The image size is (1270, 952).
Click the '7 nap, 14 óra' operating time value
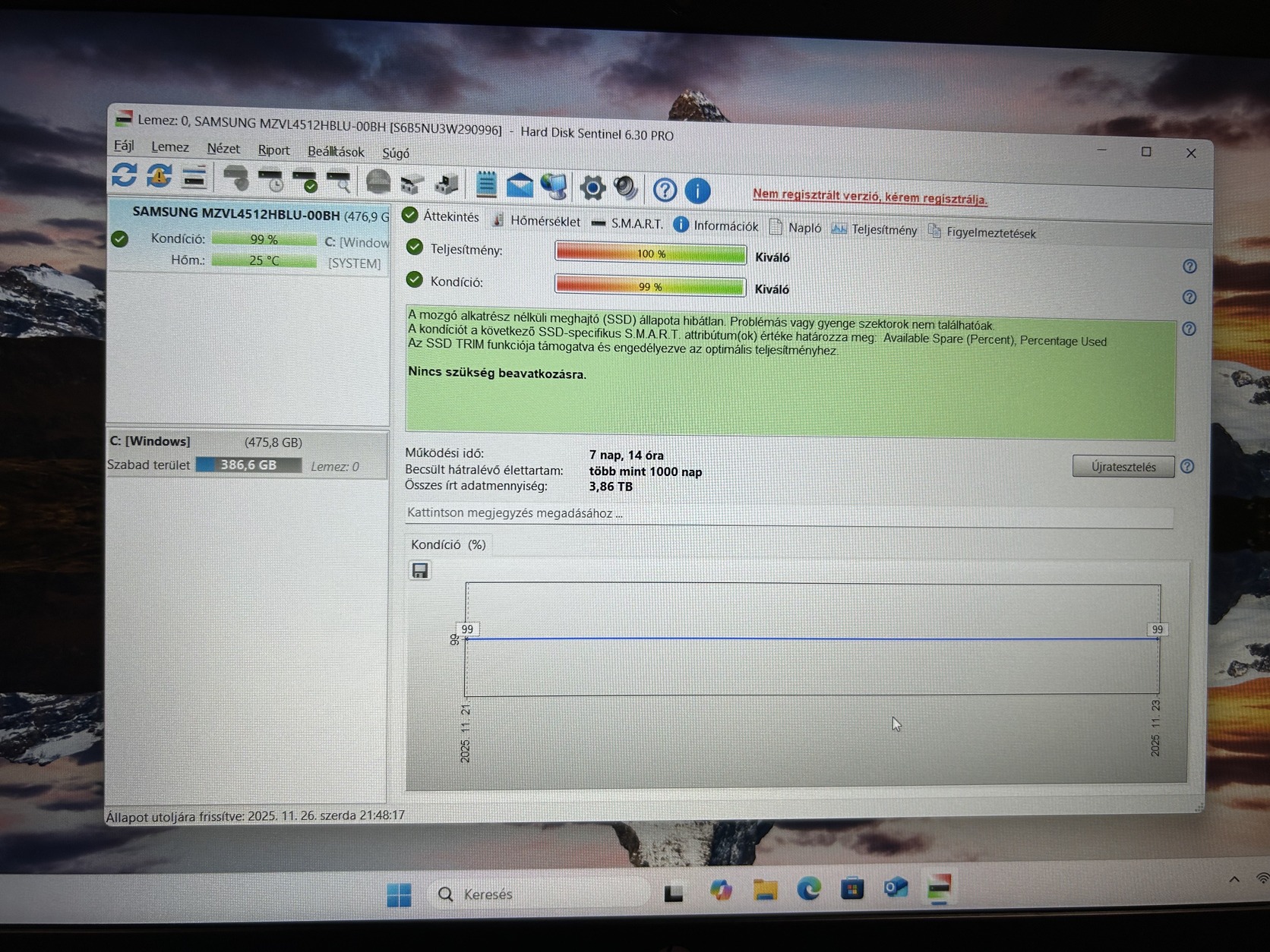627,455
